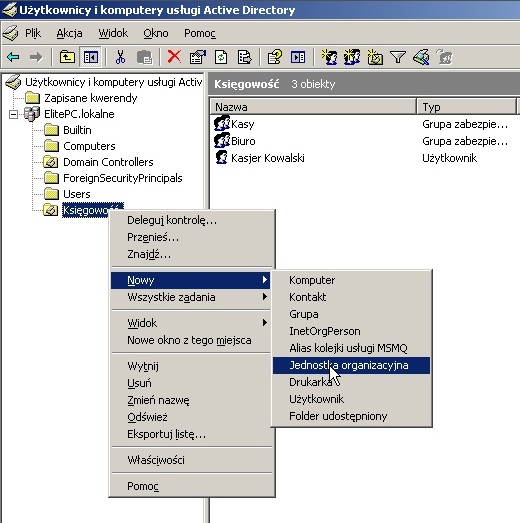Open the filter options funnel icon
520x523 pixels.
(x=398, y=57)
